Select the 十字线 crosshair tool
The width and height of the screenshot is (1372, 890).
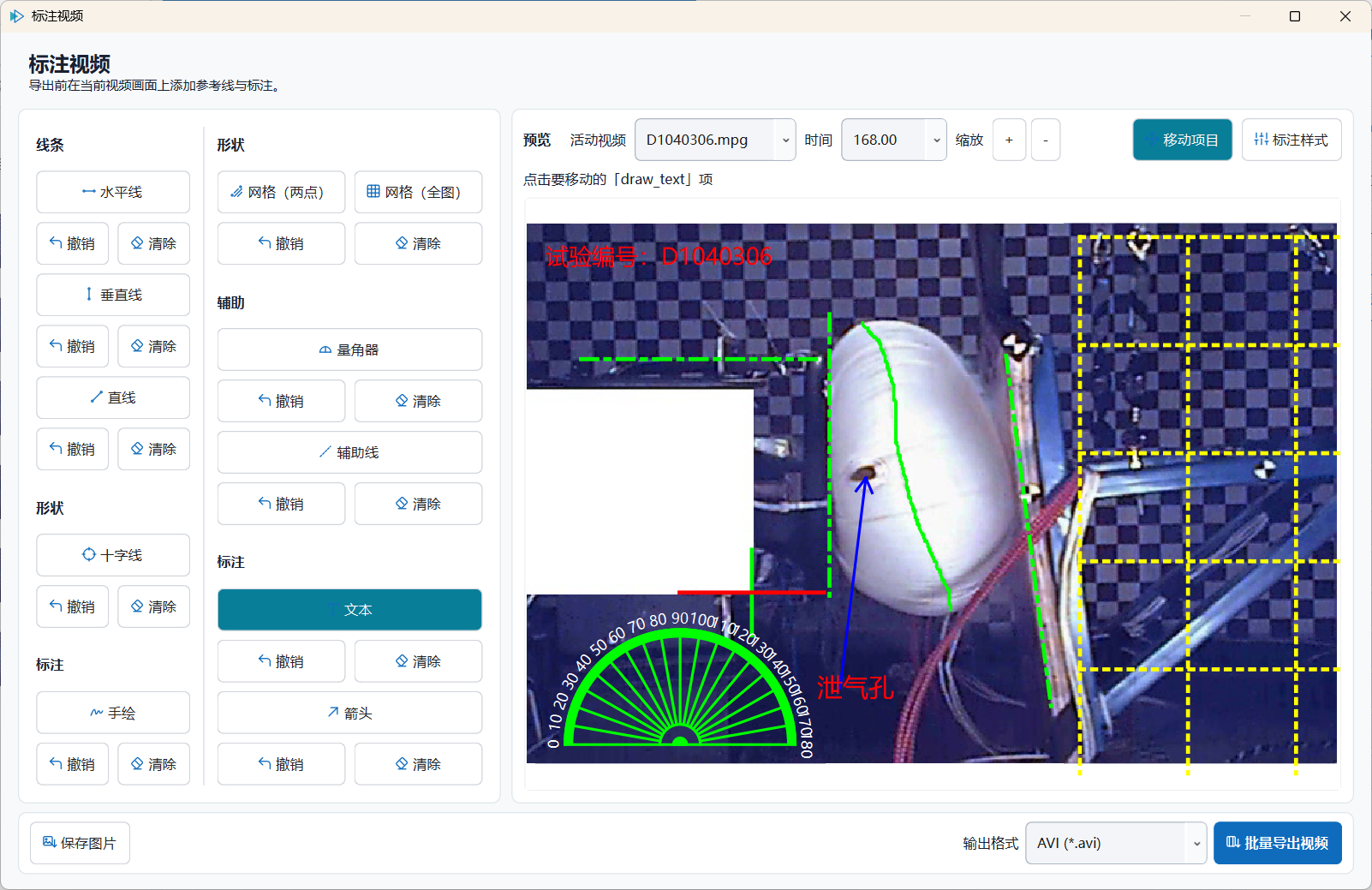click(113, 555)
